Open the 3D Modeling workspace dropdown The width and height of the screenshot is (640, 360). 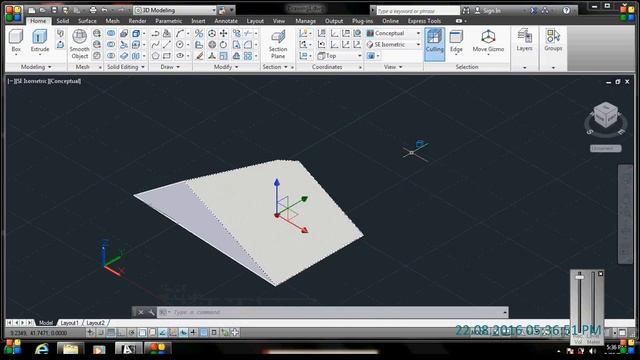click(175, 10)
